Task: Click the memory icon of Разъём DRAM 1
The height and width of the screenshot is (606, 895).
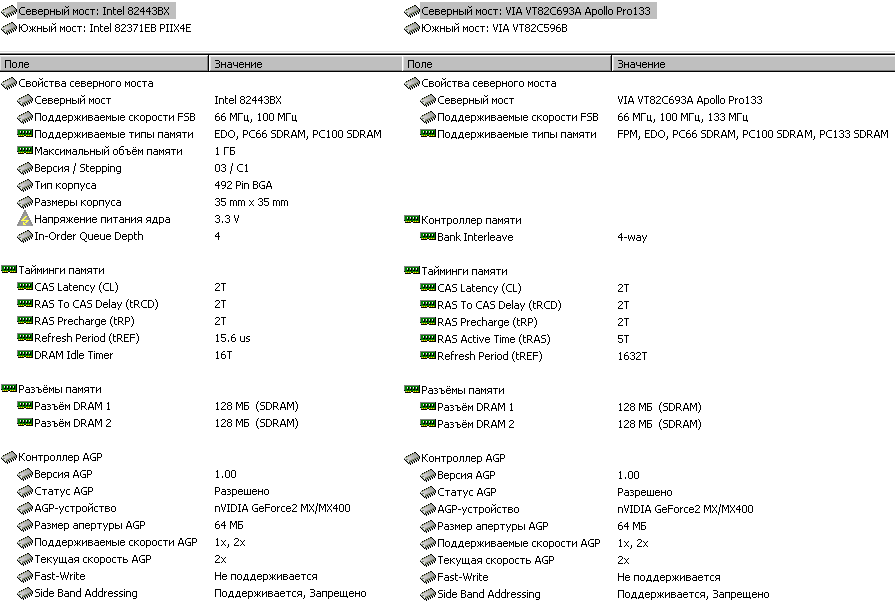Action: click(x=25, y=406)
